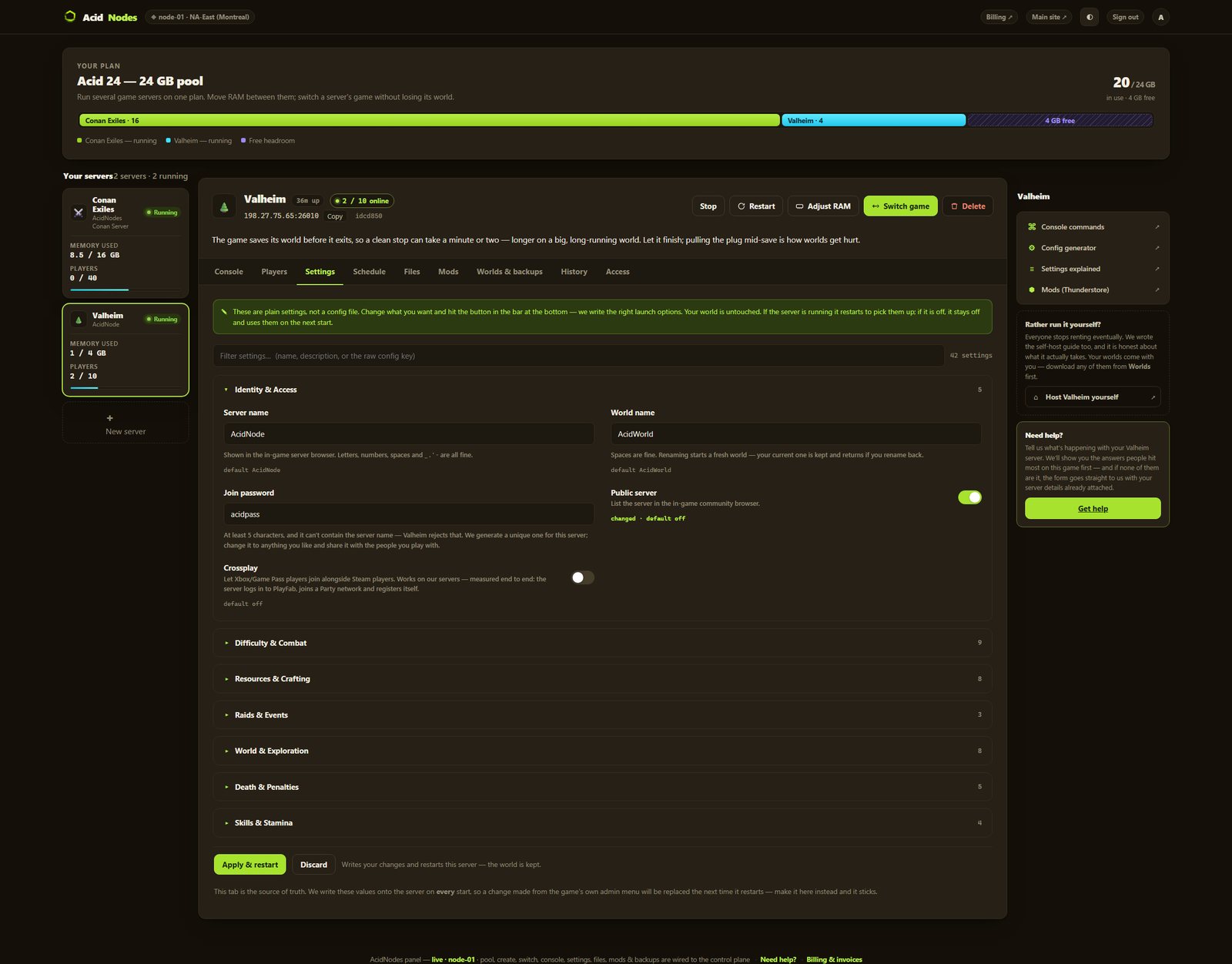Screen dimensions: 1232x964
Task: Click the Join password input field
Action: pos(409,514)
